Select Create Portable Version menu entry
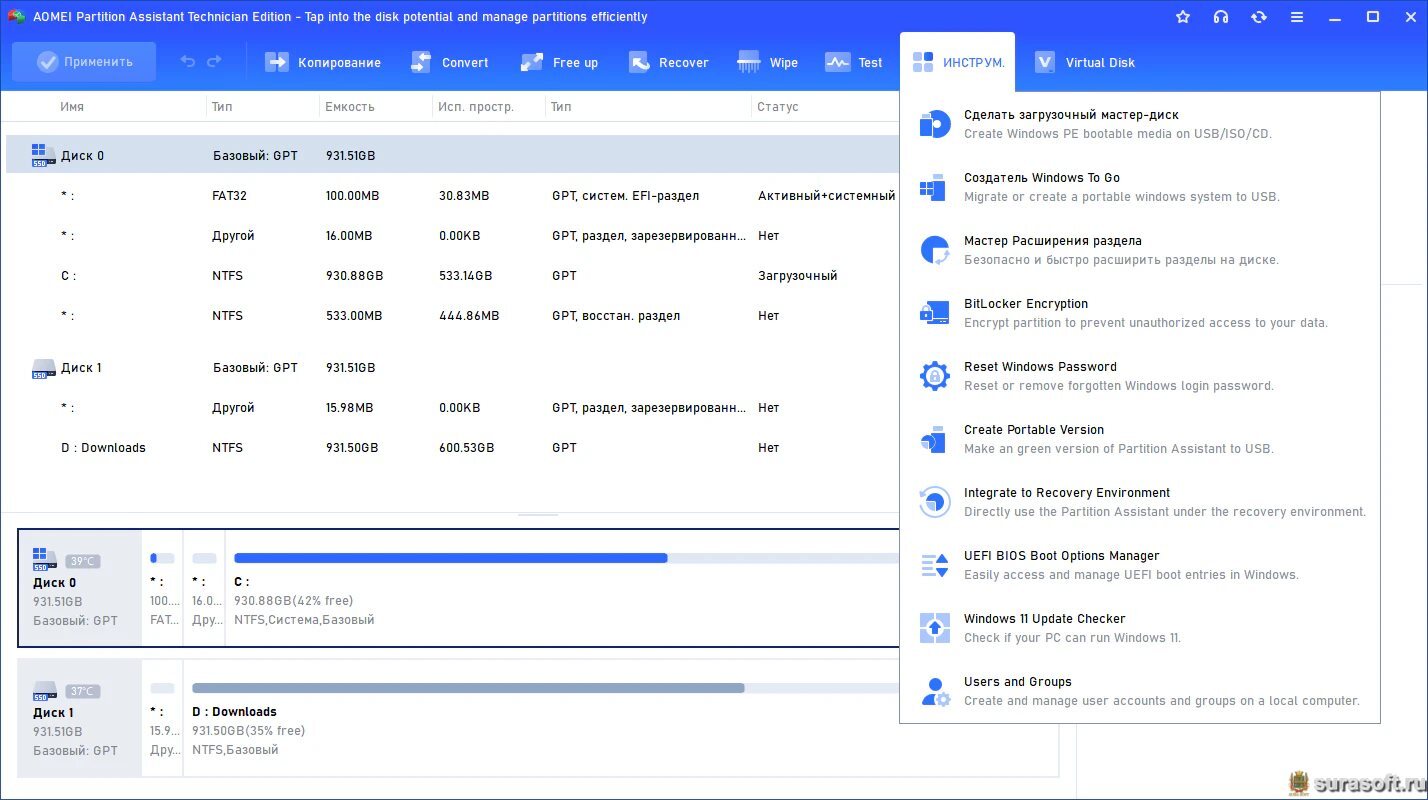 click(1033, 430)
